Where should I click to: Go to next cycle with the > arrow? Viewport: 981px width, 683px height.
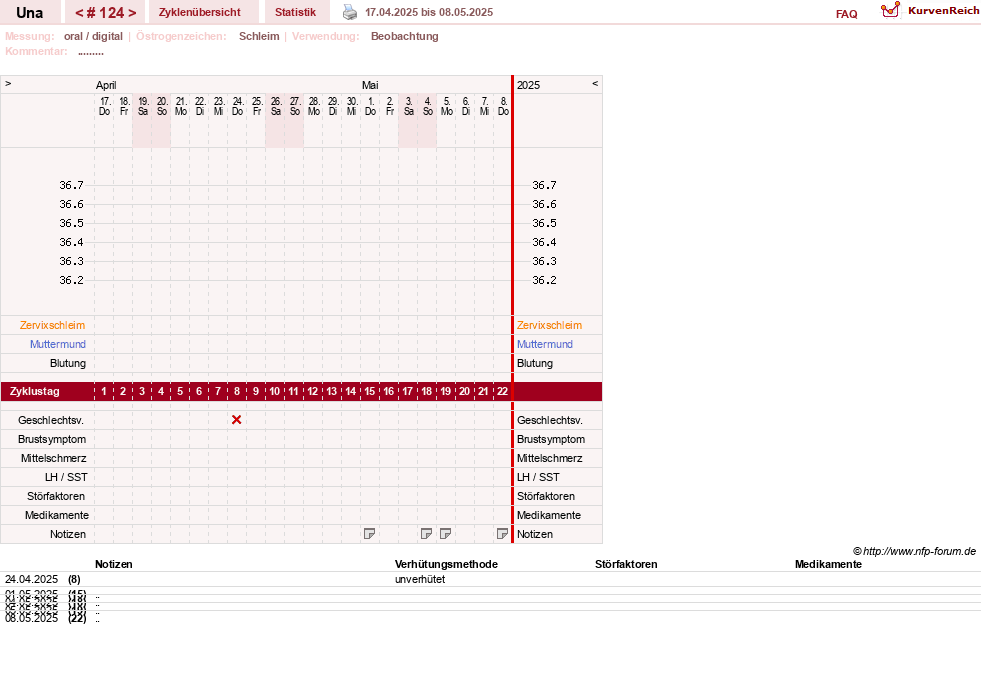click(132, 13)
